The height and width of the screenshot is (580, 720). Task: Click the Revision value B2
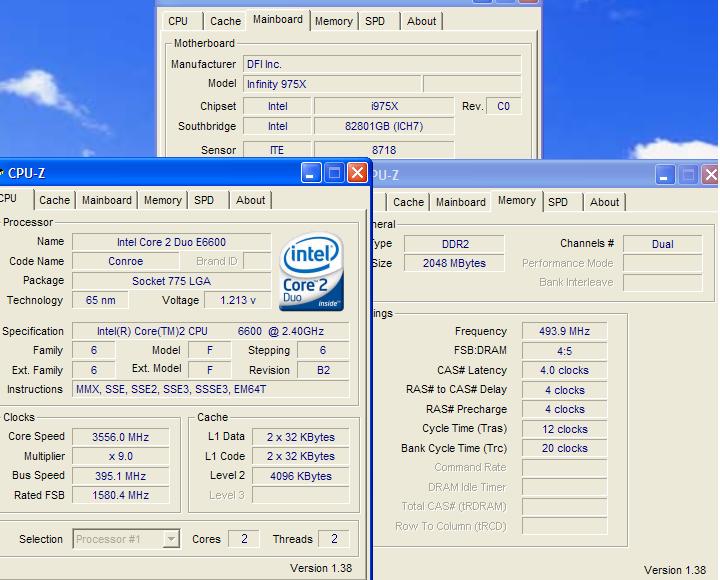(x=323, y=370)
